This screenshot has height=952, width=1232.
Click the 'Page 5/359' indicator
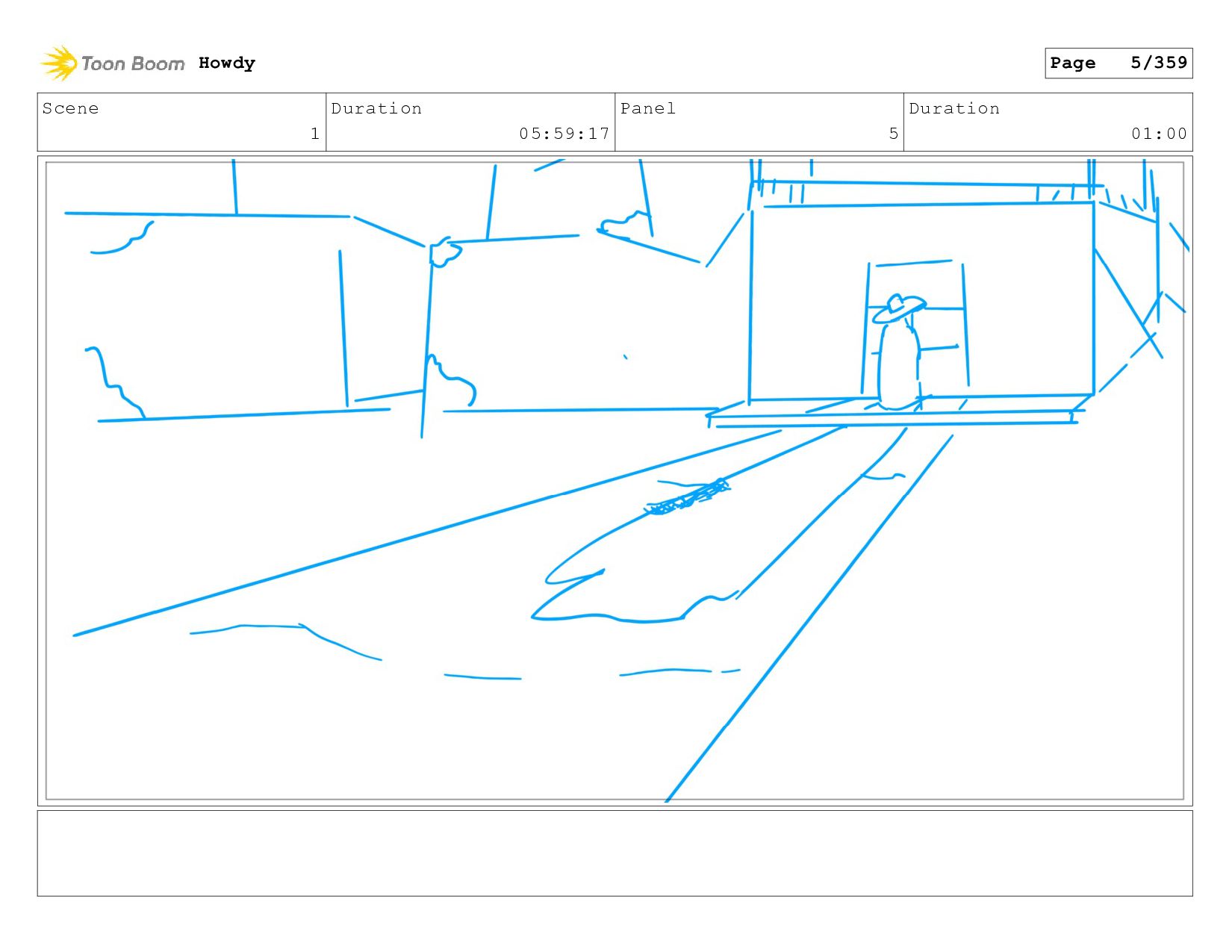(x=1119, y=63)
